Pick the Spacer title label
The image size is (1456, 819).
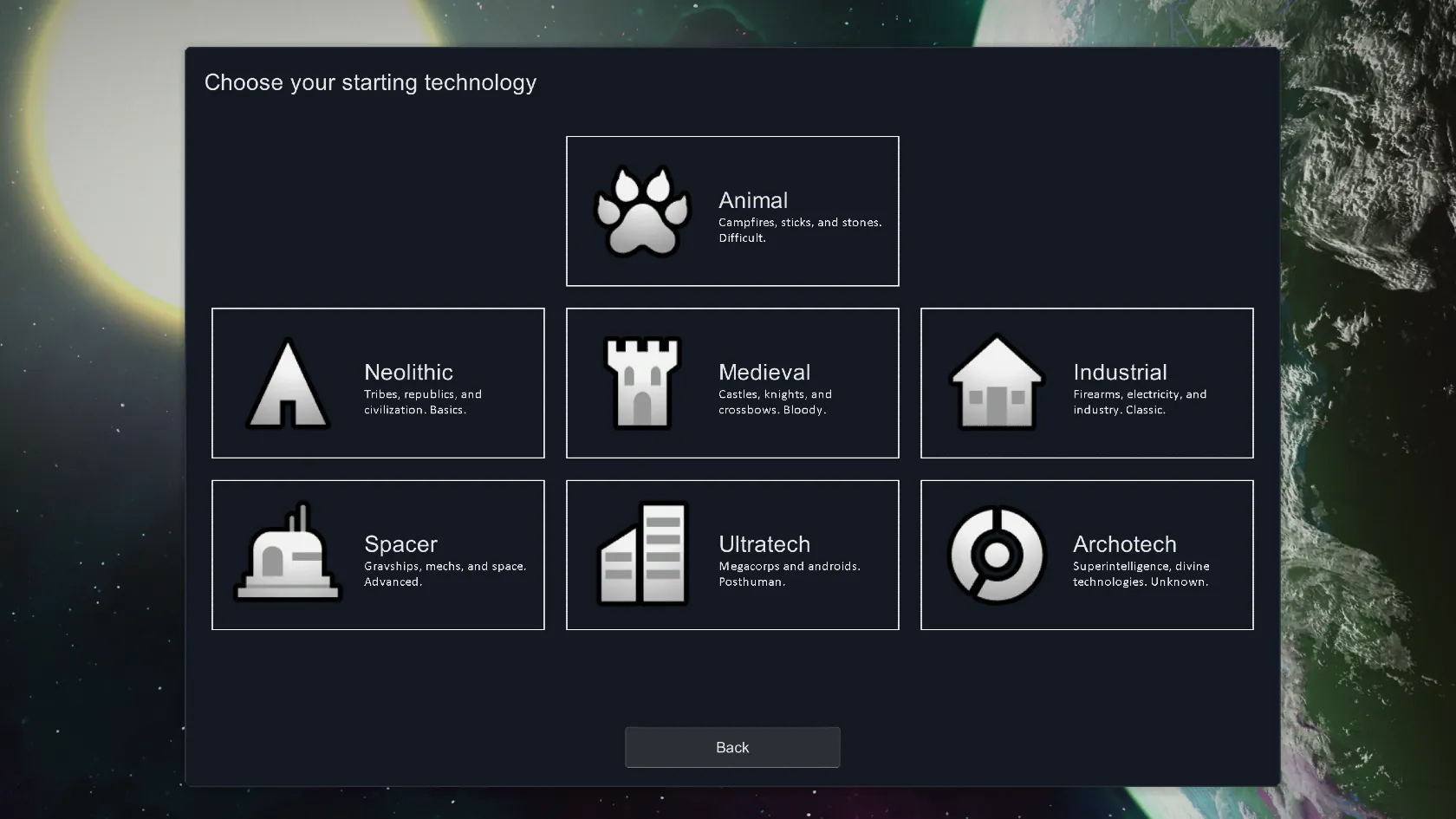tap(400, 544)
